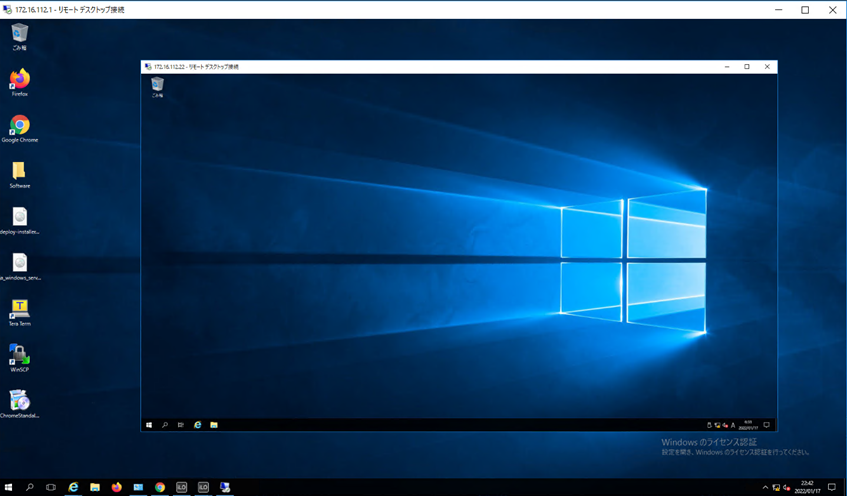Select the Tera Term desktop shortcut
This screenshot has width=847, height=496.
pos(19,312)
